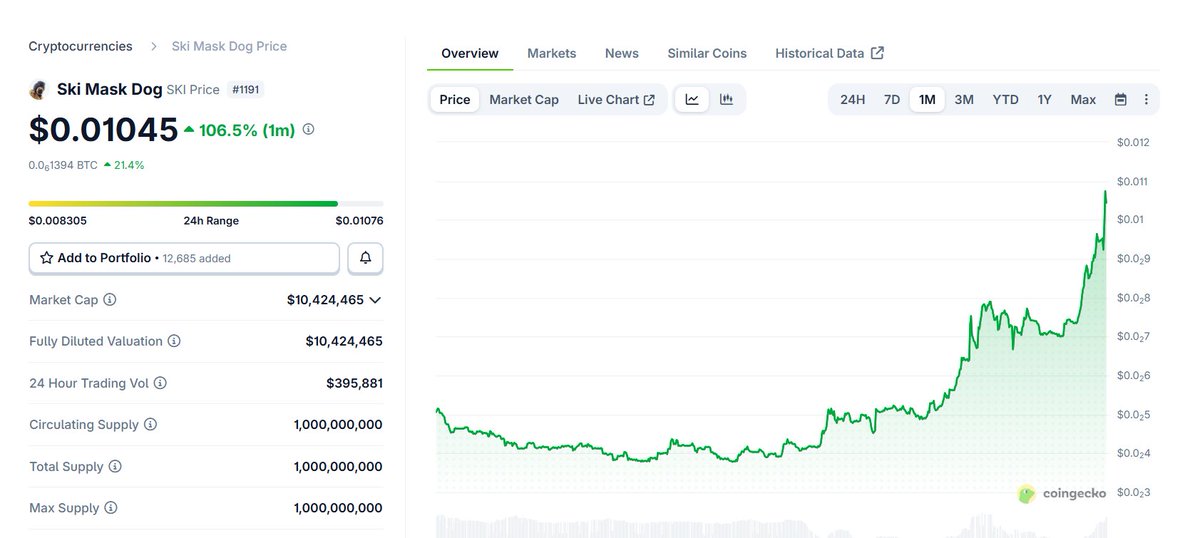Set chart range to 7D
The image size is (1200, 538).
tap(892, 100)
